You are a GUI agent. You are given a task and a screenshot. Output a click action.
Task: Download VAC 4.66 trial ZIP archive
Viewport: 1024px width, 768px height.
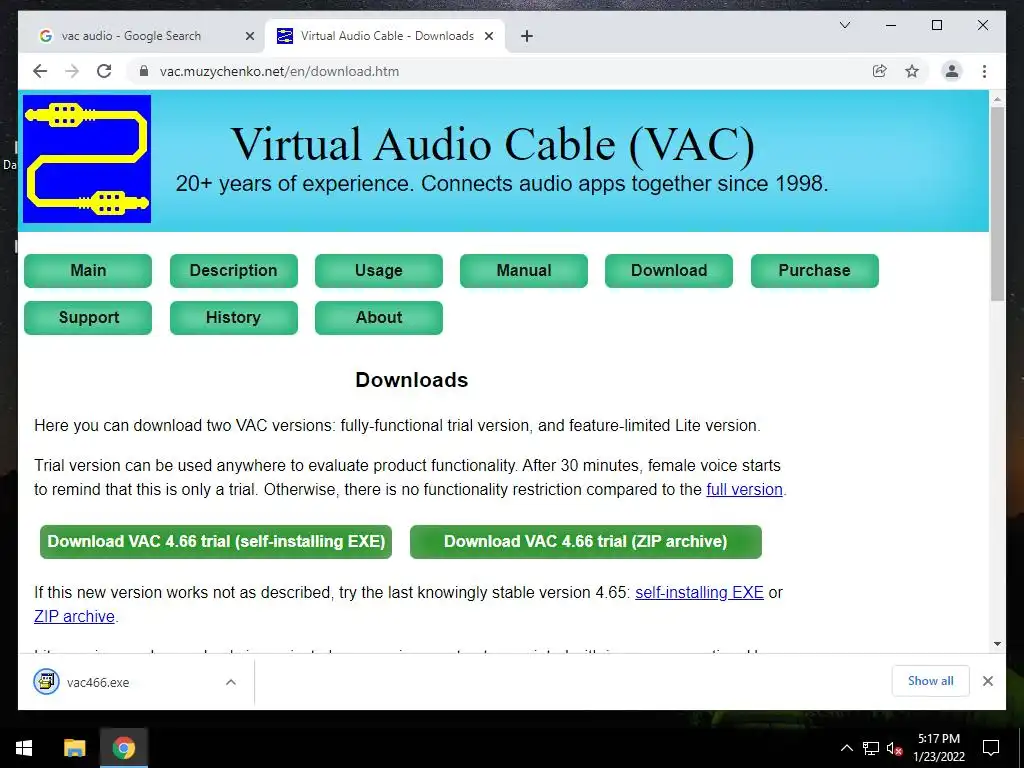pyautogui.click(x=586, y=541)
